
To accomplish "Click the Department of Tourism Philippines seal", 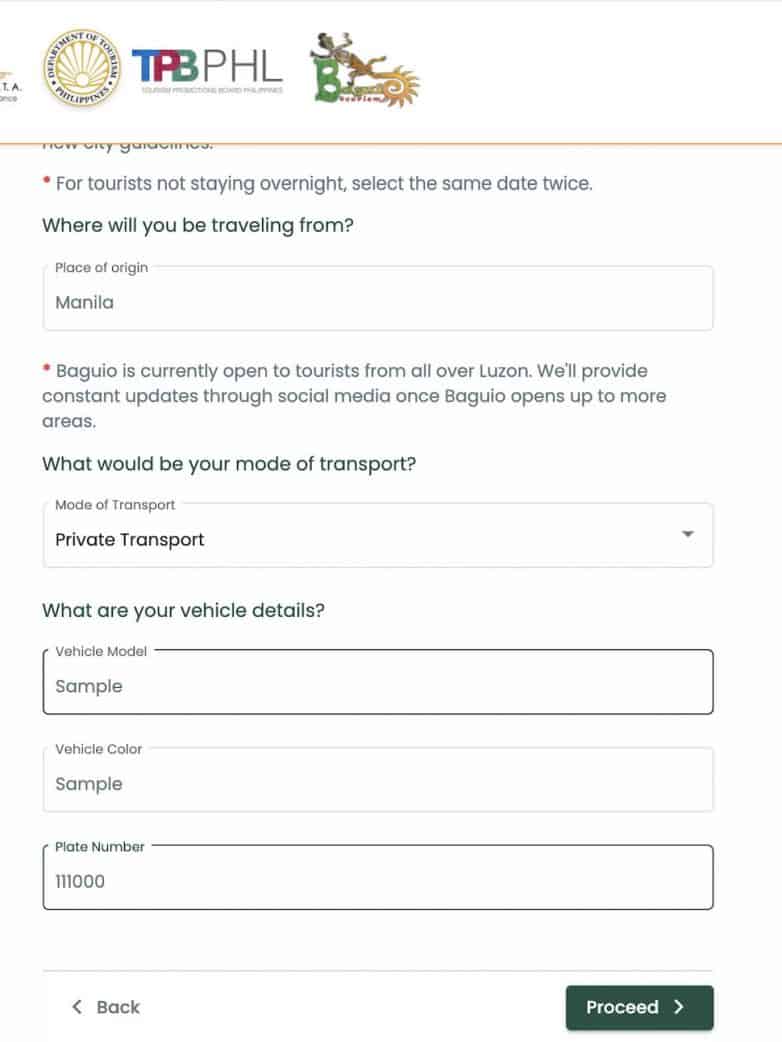I will coord(81,68).
